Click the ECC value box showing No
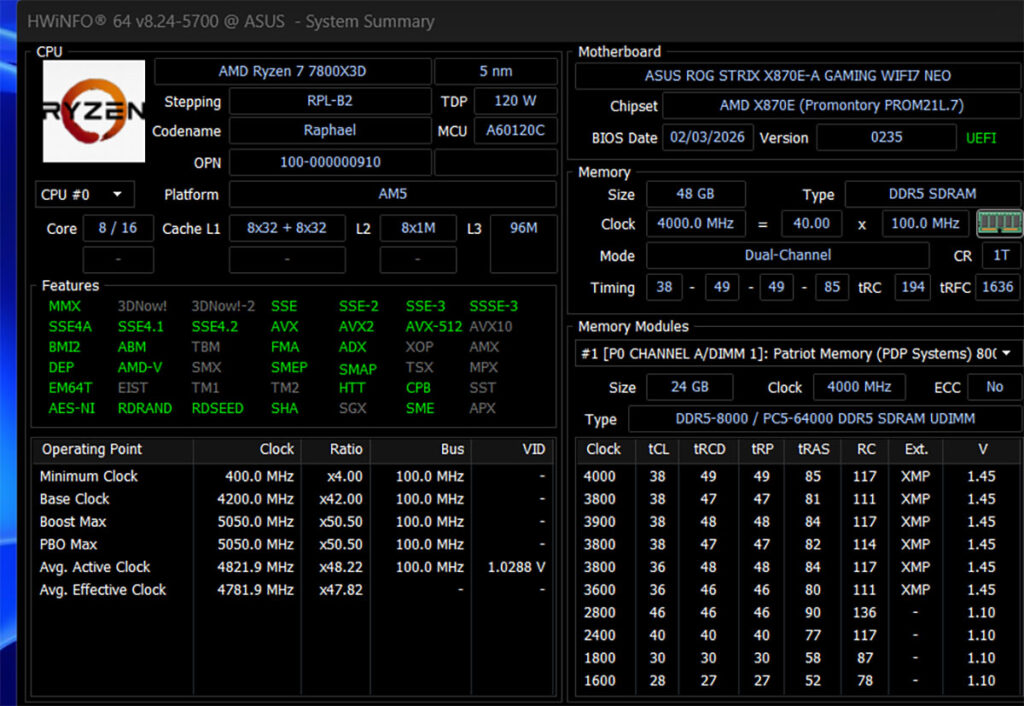This screenshot has height=706, width=1024. coord(994,387)
